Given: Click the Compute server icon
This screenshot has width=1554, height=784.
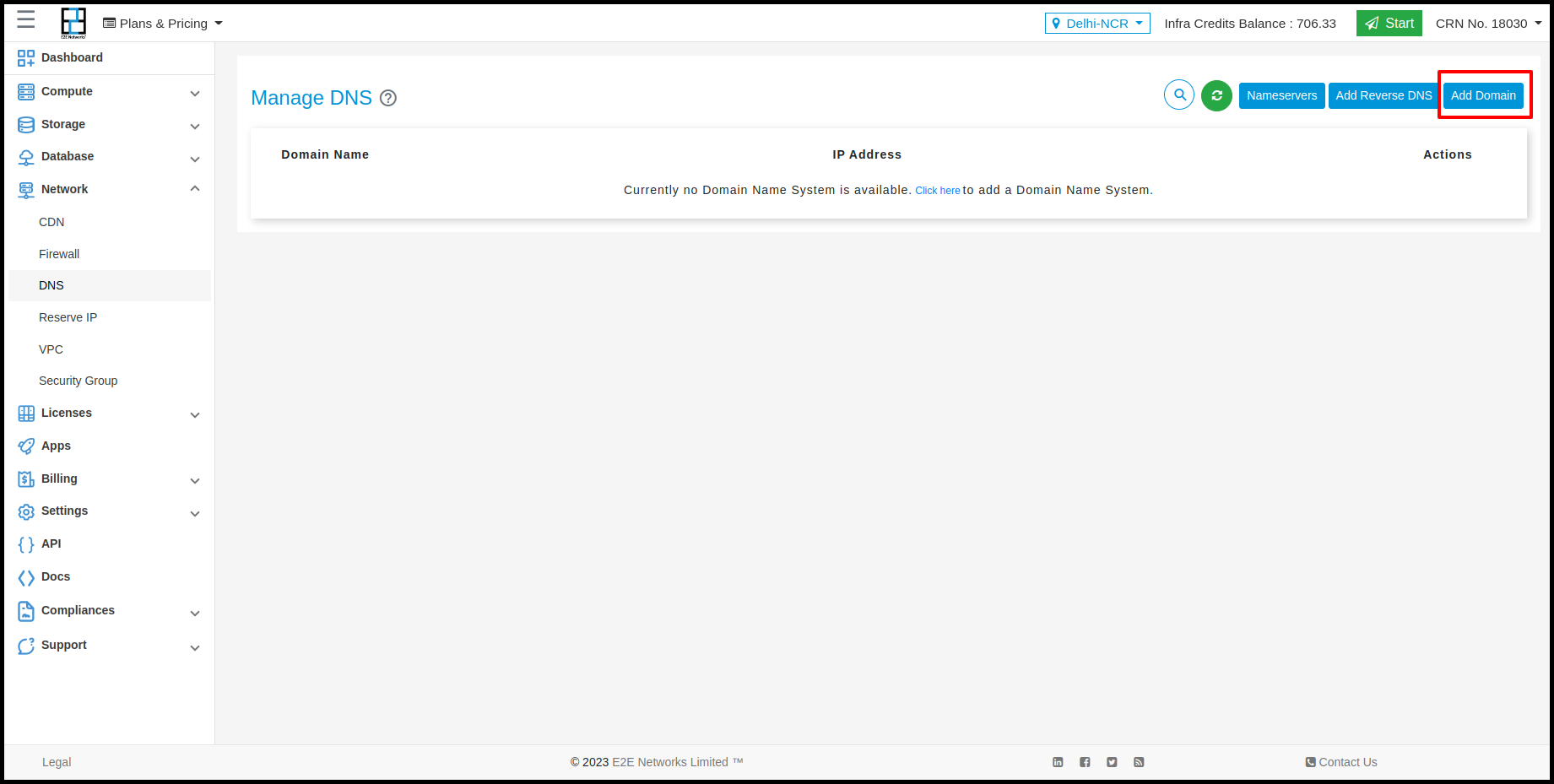Looking at the screenshot, I should click(x=26, y=92).
